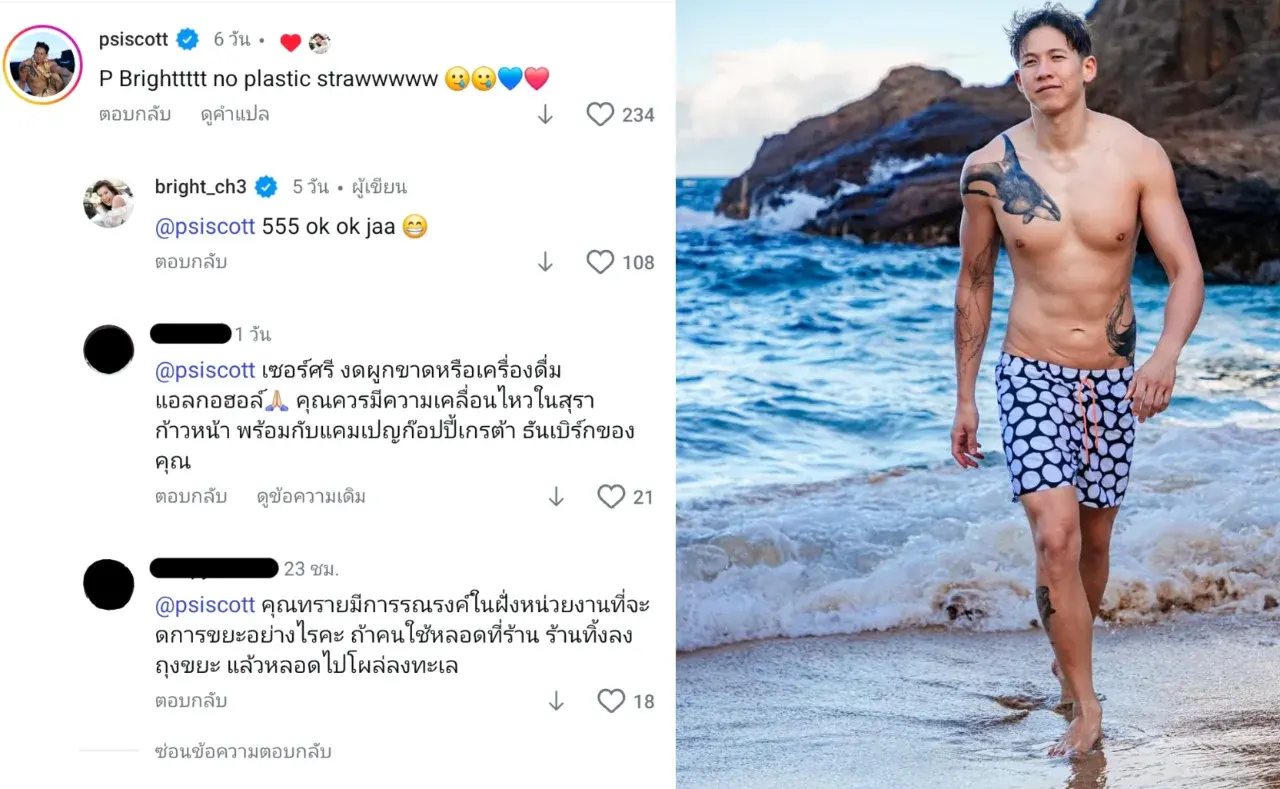Viewport: 1280px width, 789px height.
Task: Click down arrow on psiscott's comment
Action: point(545,115)
